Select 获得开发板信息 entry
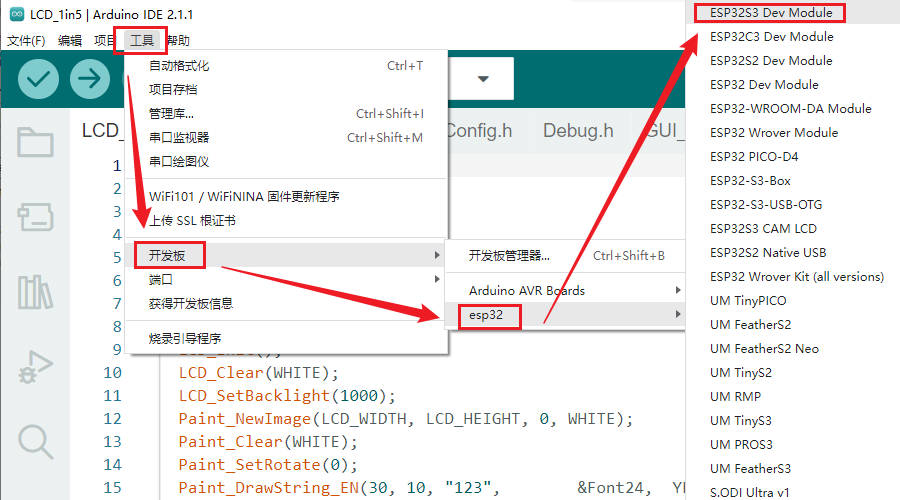 [x=286, y=303]
